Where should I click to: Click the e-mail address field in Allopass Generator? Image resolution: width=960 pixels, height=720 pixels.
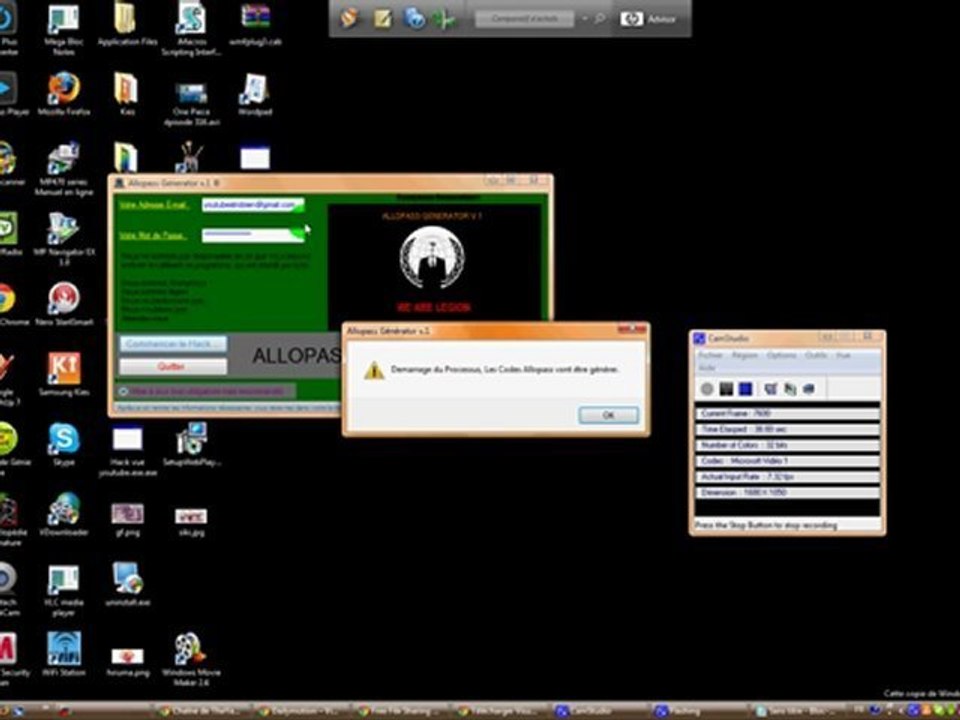pyautogui.click(x=253, y=204)
